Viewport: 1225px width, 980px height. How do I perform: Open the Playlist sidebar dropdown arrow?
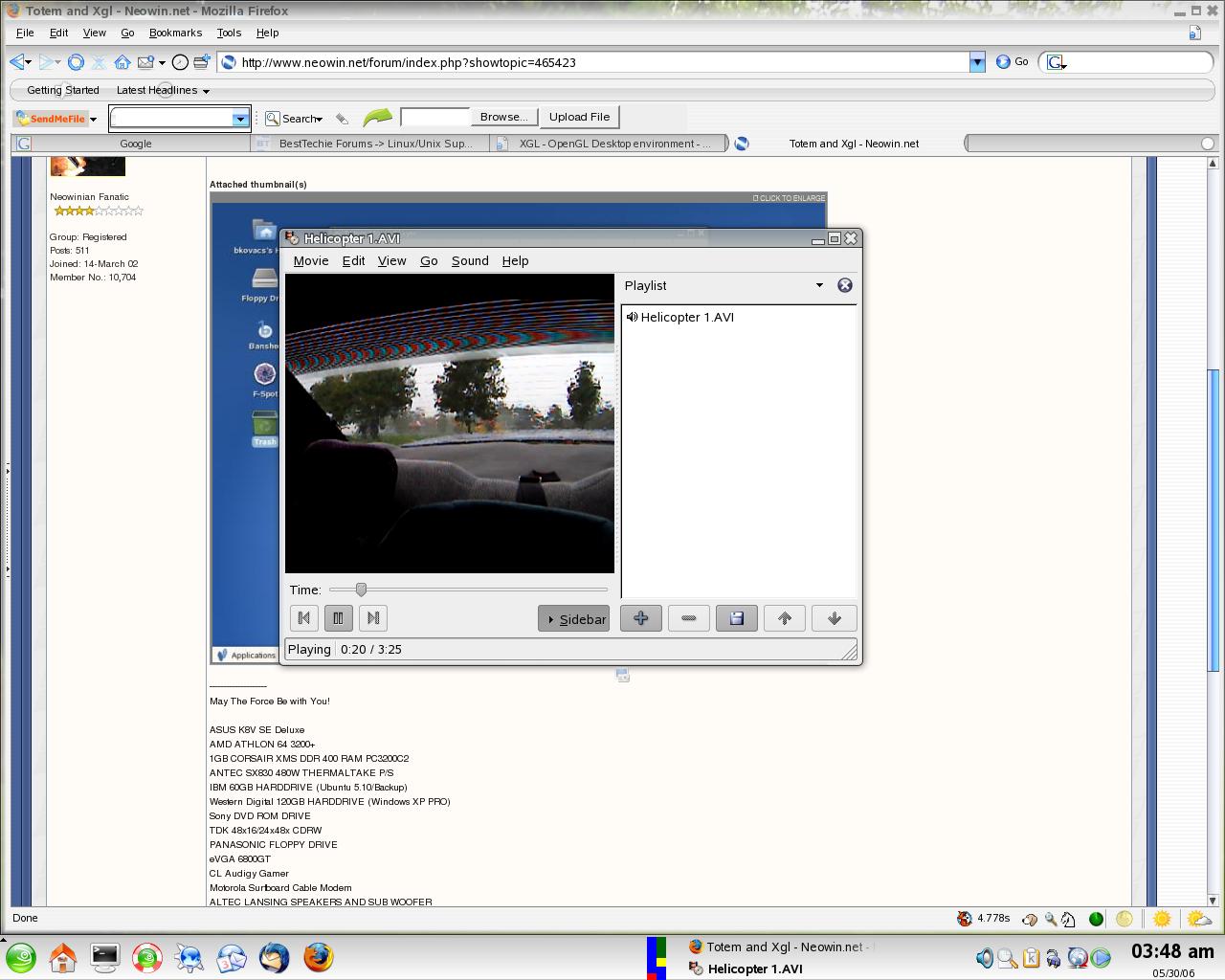pyautogui.click(x=819, y=285)
